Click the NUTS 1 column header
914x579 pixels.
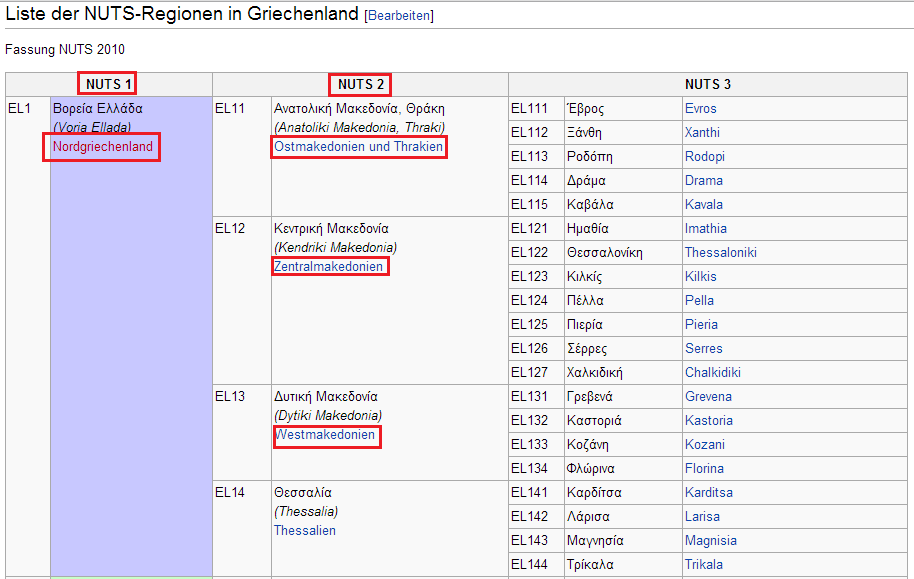click(109, 84)
